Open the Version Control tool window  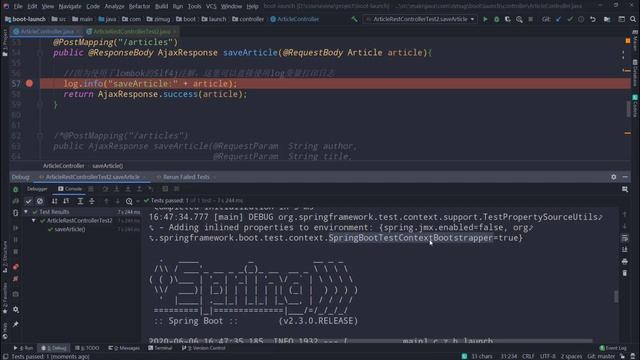click(x=204, y=348)
